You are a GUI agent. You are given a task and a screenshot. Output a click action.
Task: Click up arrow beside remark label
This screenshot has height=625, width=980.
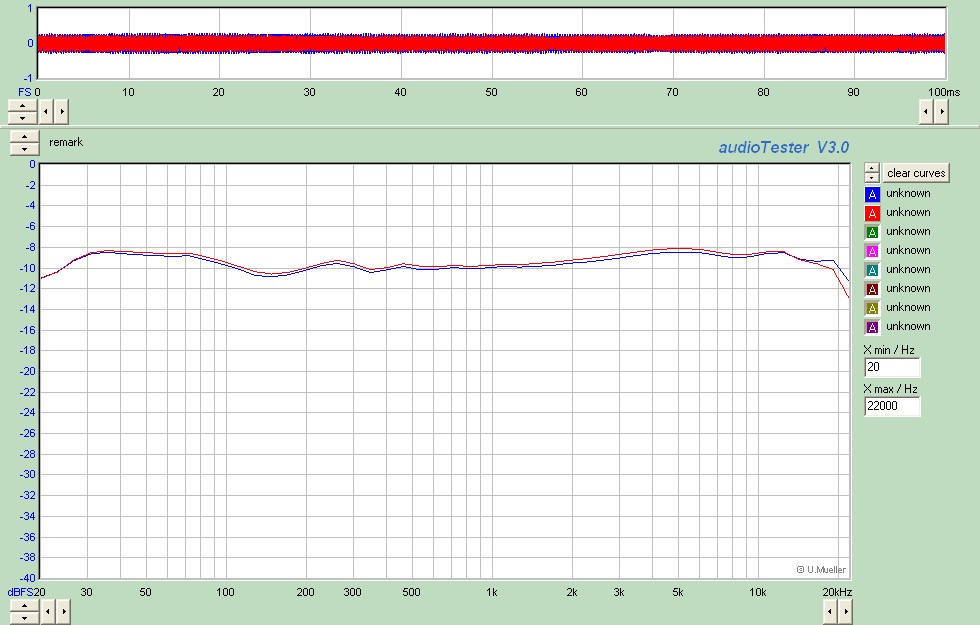click(x=24, y=136)
